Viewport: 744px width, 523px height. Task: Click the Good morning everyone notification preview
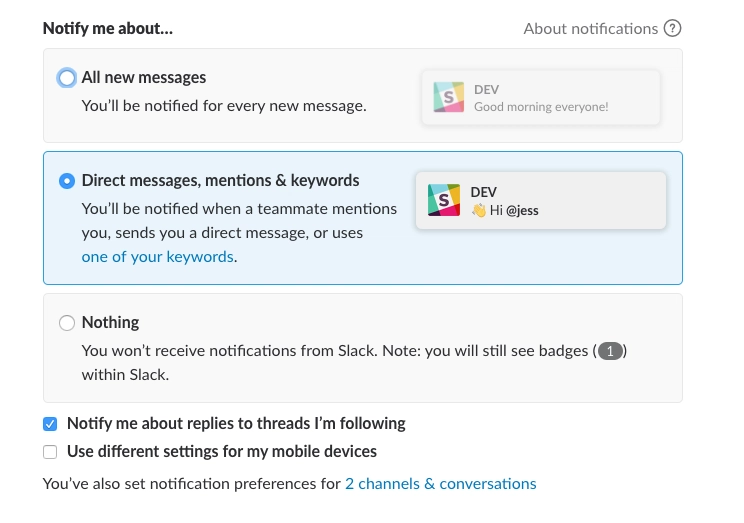click(x=541, y=98)
